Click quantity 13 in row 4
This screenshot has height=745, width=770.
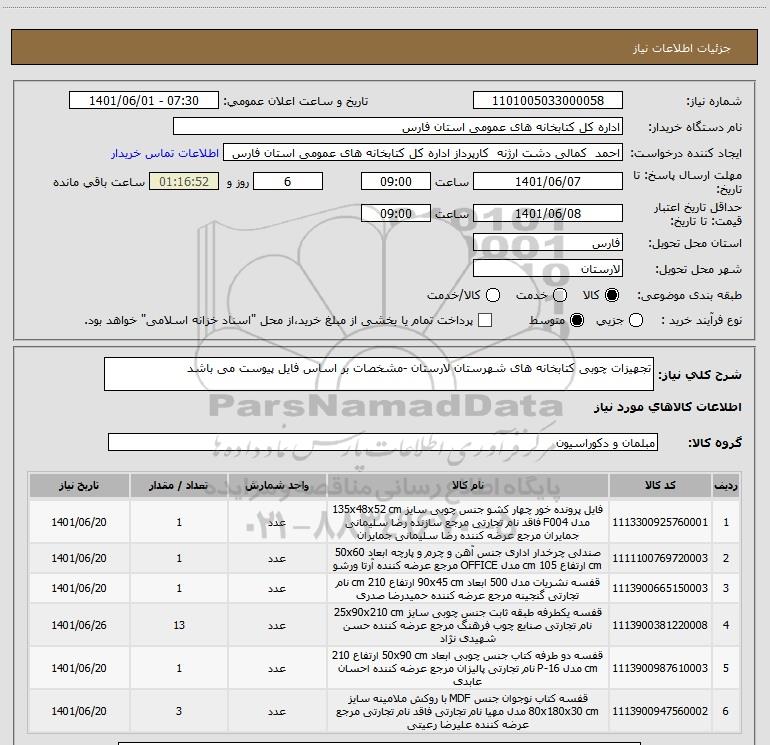pyautogui.click(x=179, y=625)
